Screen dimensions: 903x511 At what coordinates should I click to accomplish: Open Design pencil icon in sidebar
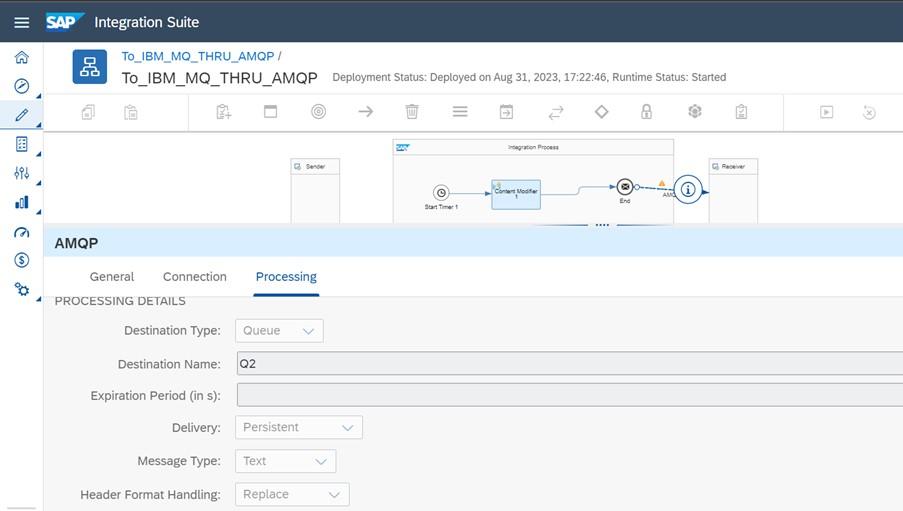coord(21,115)
